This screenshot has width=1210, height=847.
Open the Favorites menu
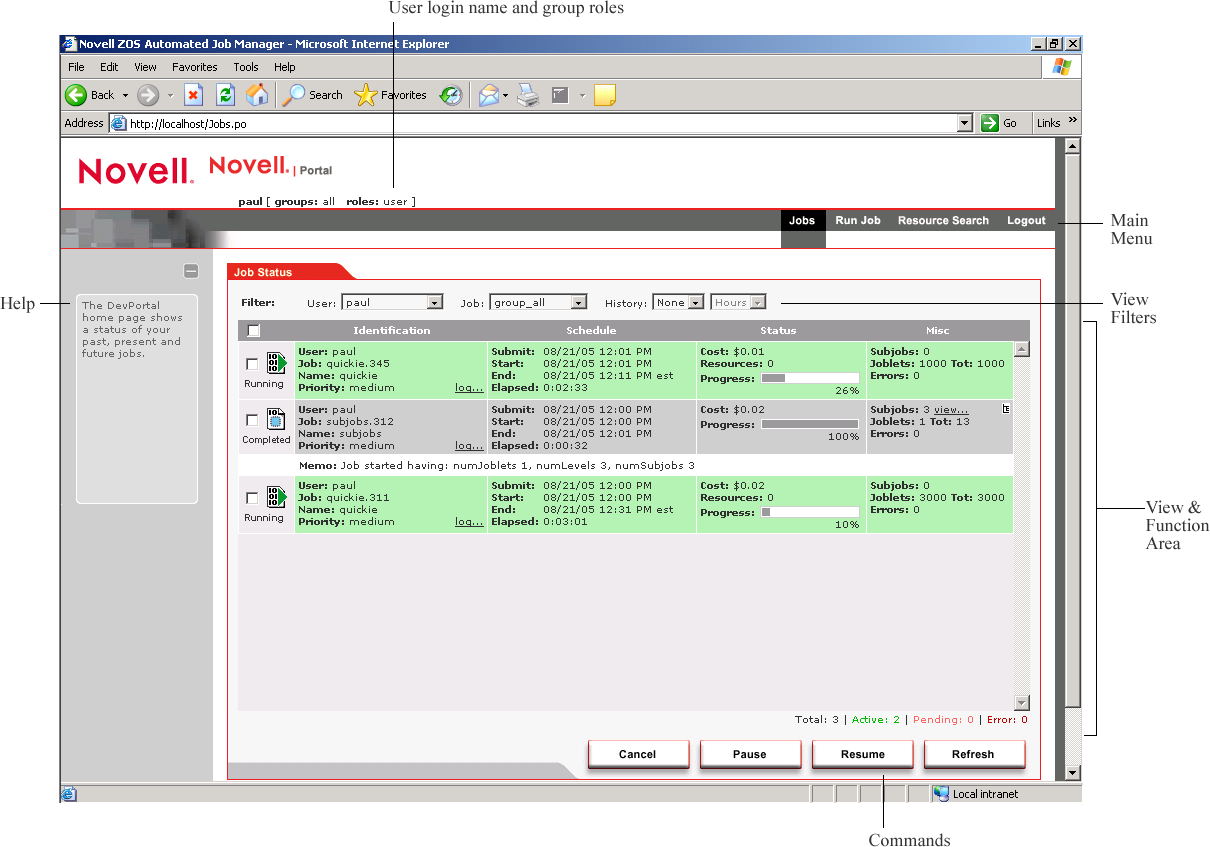[x=194, y=67]
